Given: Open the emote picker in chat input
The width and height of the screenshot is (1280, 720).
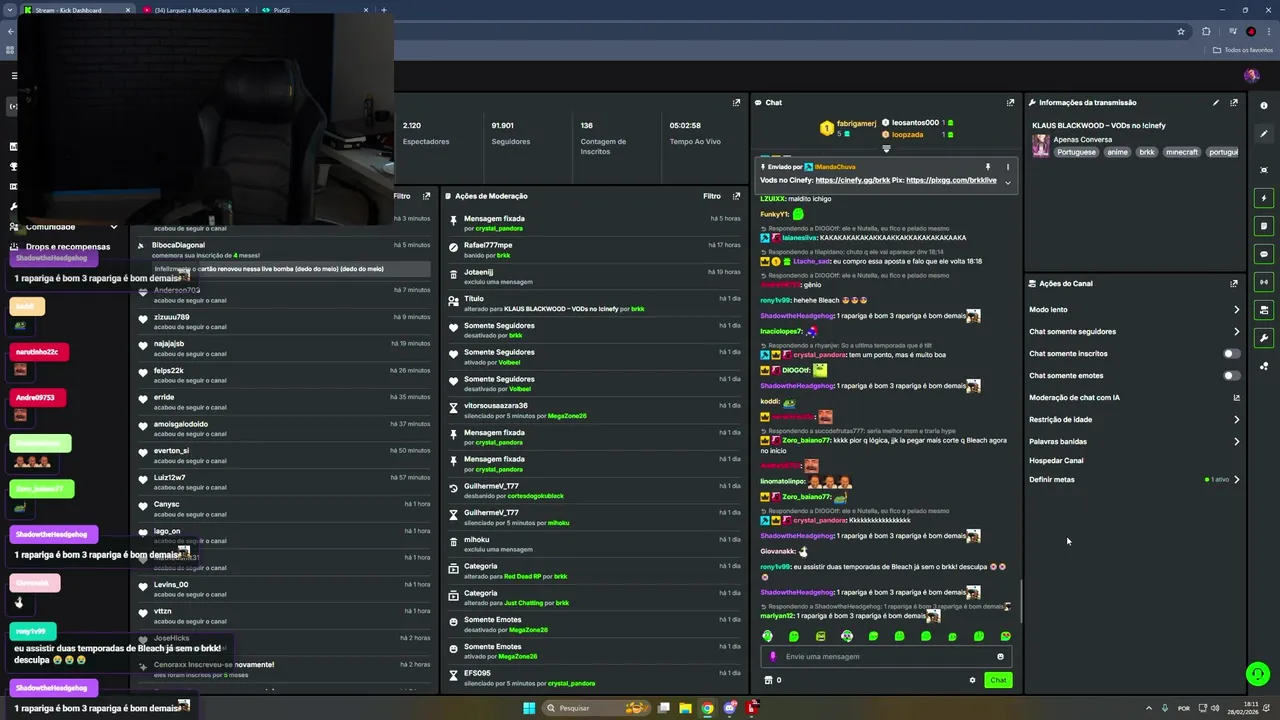Looking at the screenshot, I should 1000,657.
